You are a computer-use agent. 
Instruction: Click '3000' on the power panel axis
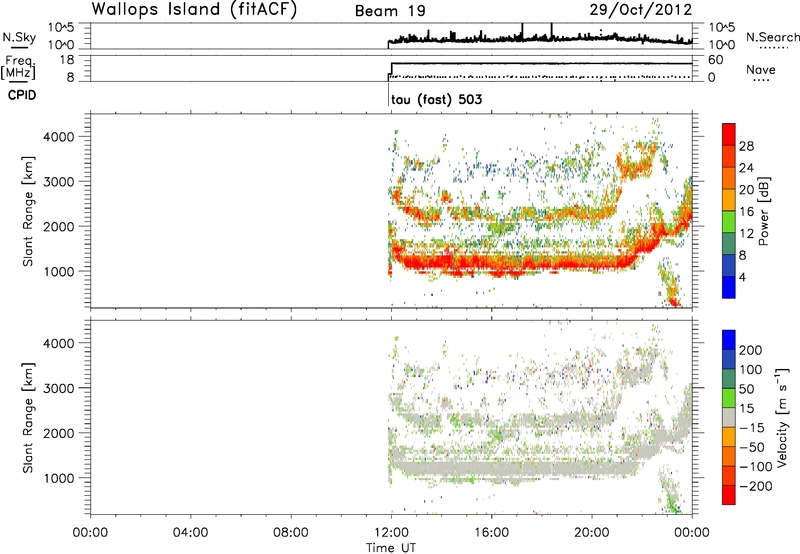pyautogui.click(x=59, y=182)
